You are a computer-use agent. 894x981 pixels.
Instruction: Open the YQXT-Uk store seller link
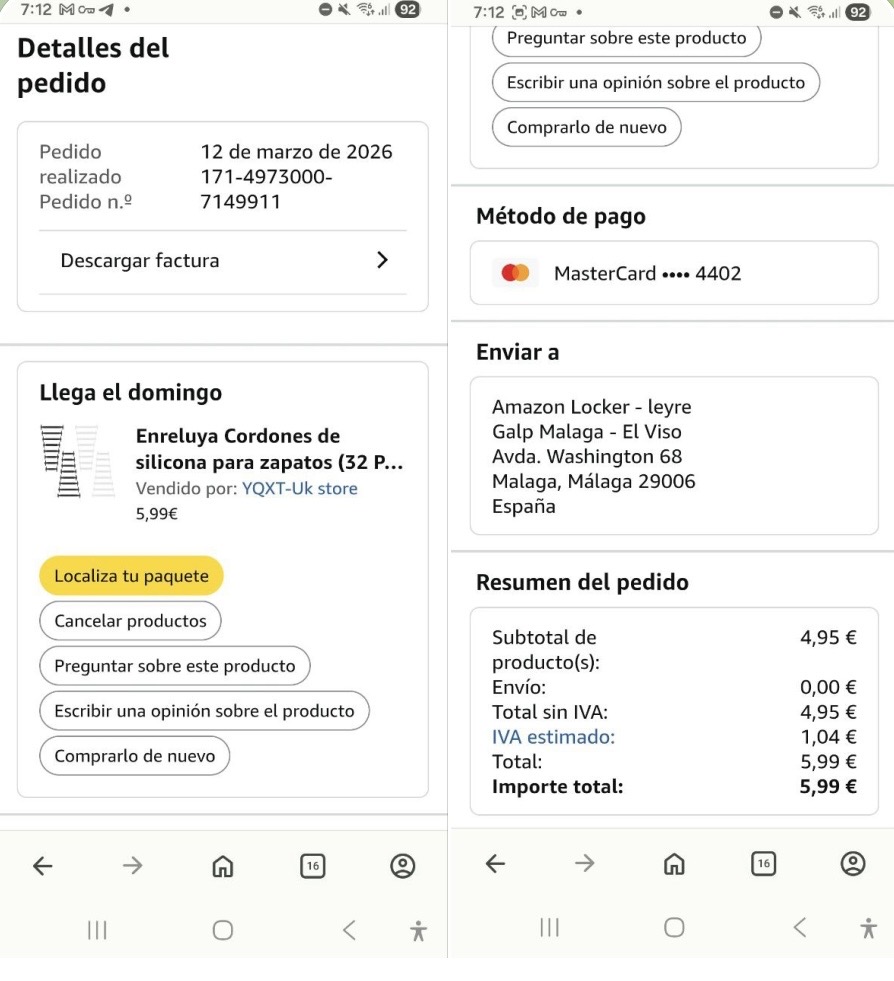click(300, 489)
